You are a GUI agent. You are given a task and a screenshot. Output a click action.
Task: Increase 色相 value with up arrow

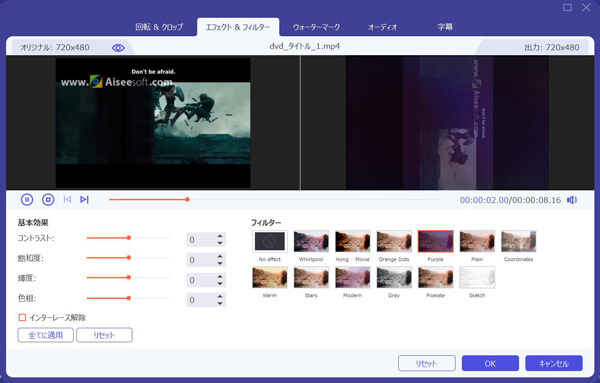click(220, 297)
